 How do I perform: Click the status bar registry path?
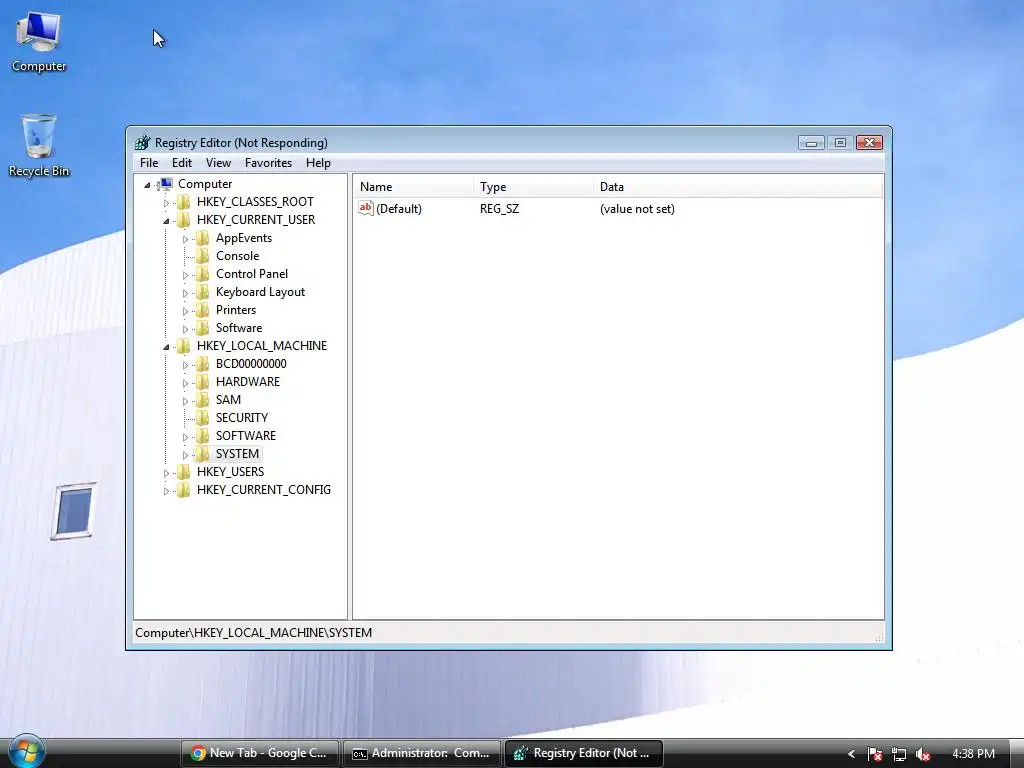tap(253, 632)
